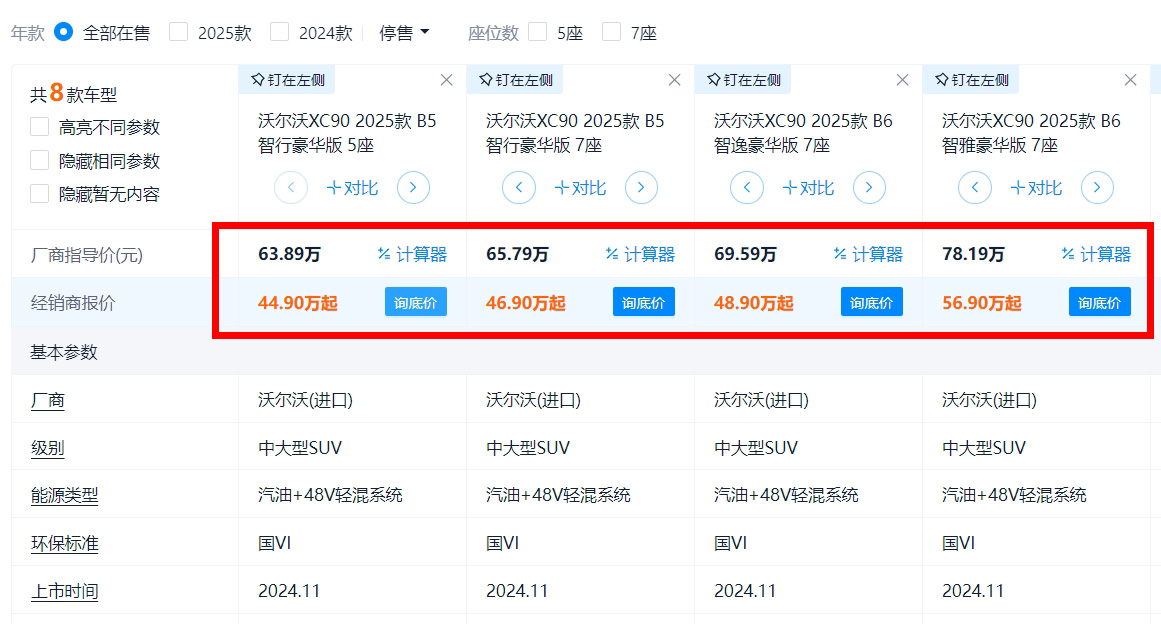Open the 计算器 for the 65.79万 model
Viewport: 1161px width, 624px height.
[x=640, y=255]
